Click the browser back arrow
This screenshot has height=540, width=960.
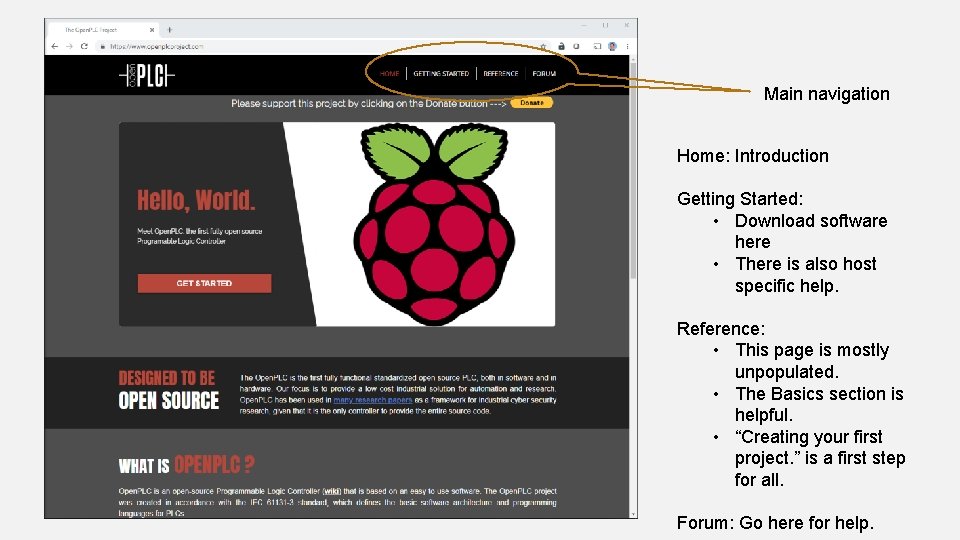tap(55, 47)
